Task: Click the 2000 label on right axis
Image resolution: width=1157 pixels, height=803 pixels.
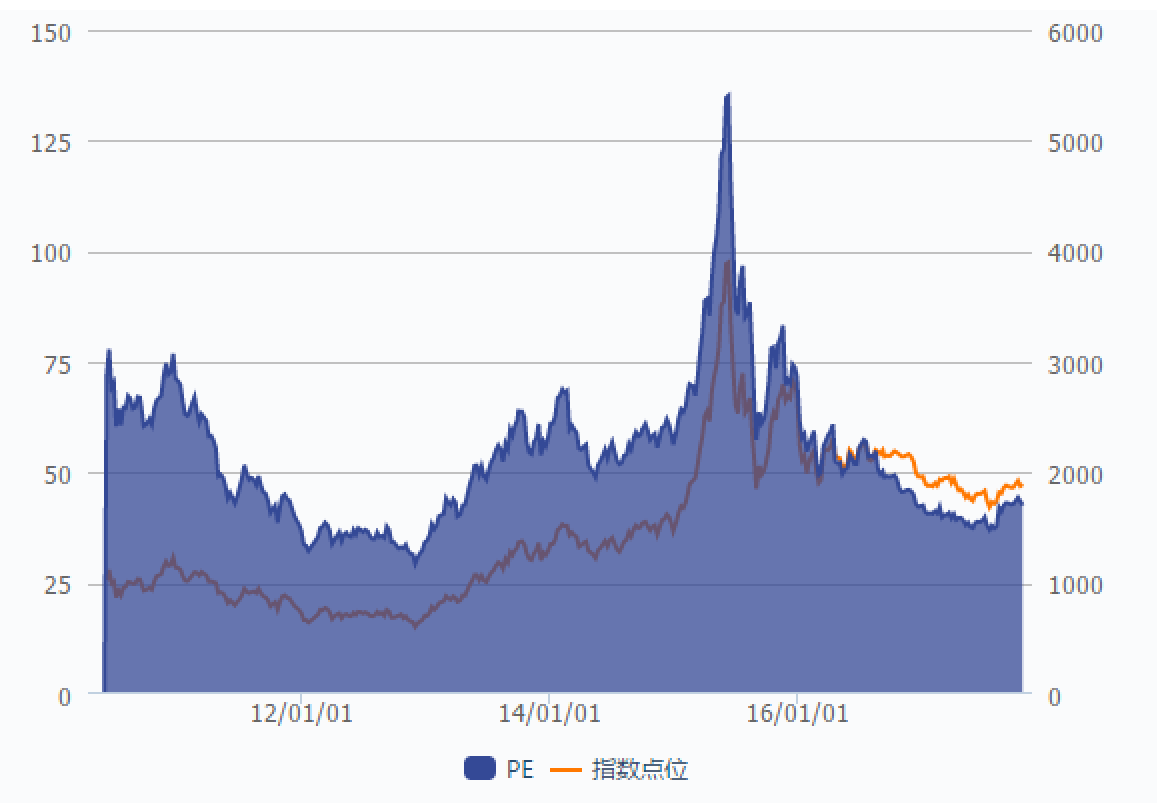Action: 1075,475
